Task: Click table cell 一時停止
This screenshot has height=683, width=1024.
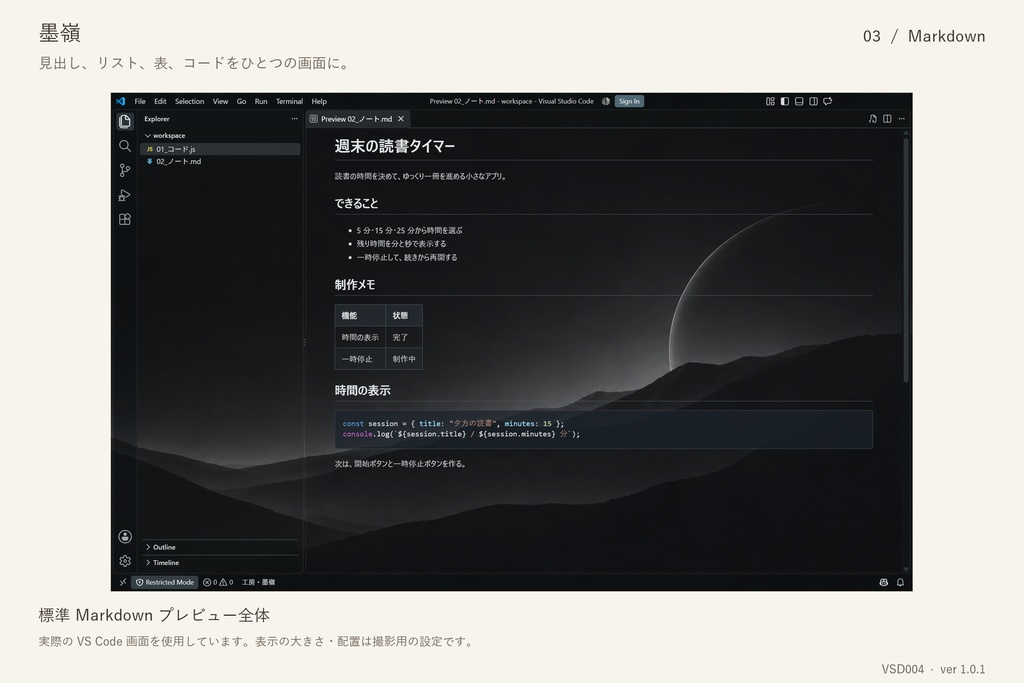Action: (360, 359)
